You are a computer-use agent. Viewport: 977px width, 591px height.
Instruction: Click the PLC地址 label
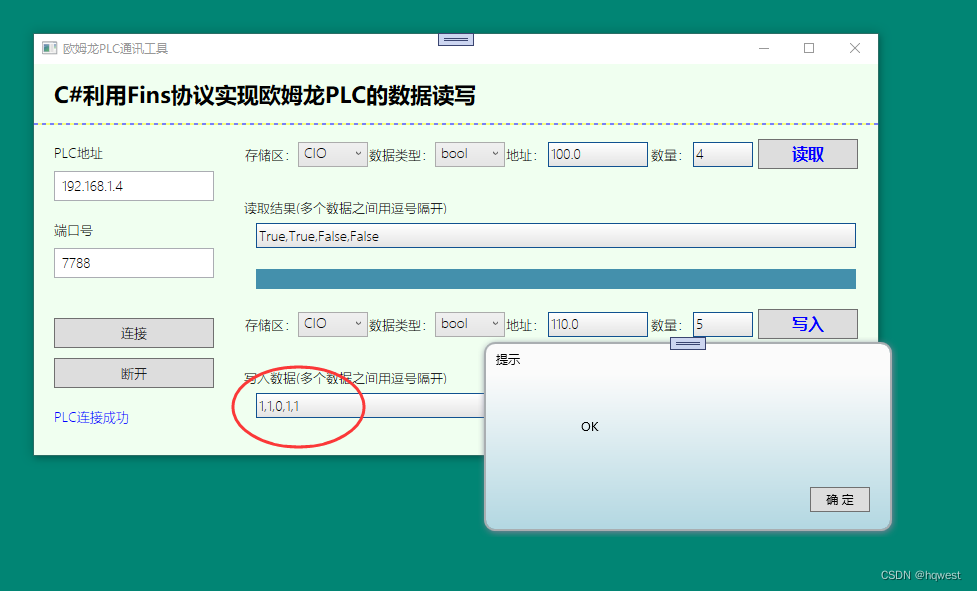point(78,153)
